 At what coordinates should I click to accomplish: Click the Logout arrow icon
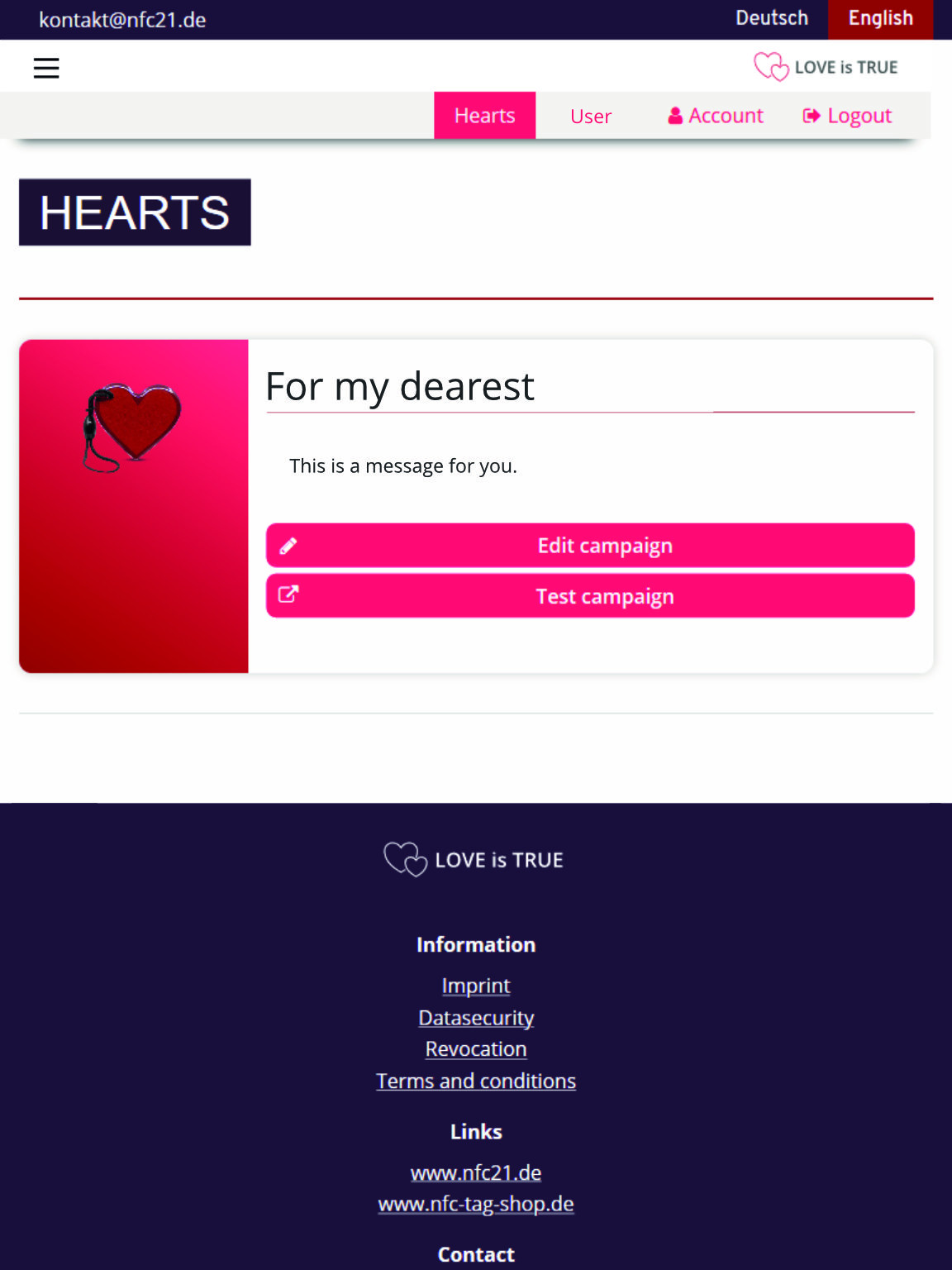point(812,116)
